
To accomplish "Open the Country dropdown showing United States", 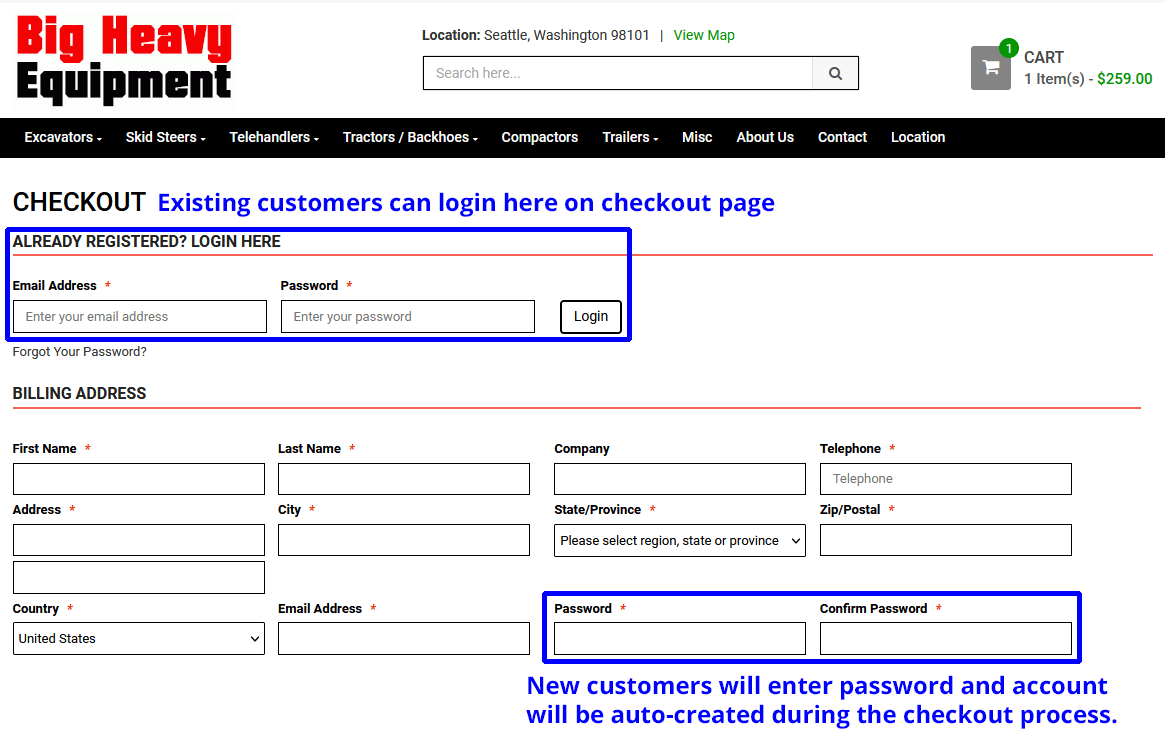I will pos(138,638).
